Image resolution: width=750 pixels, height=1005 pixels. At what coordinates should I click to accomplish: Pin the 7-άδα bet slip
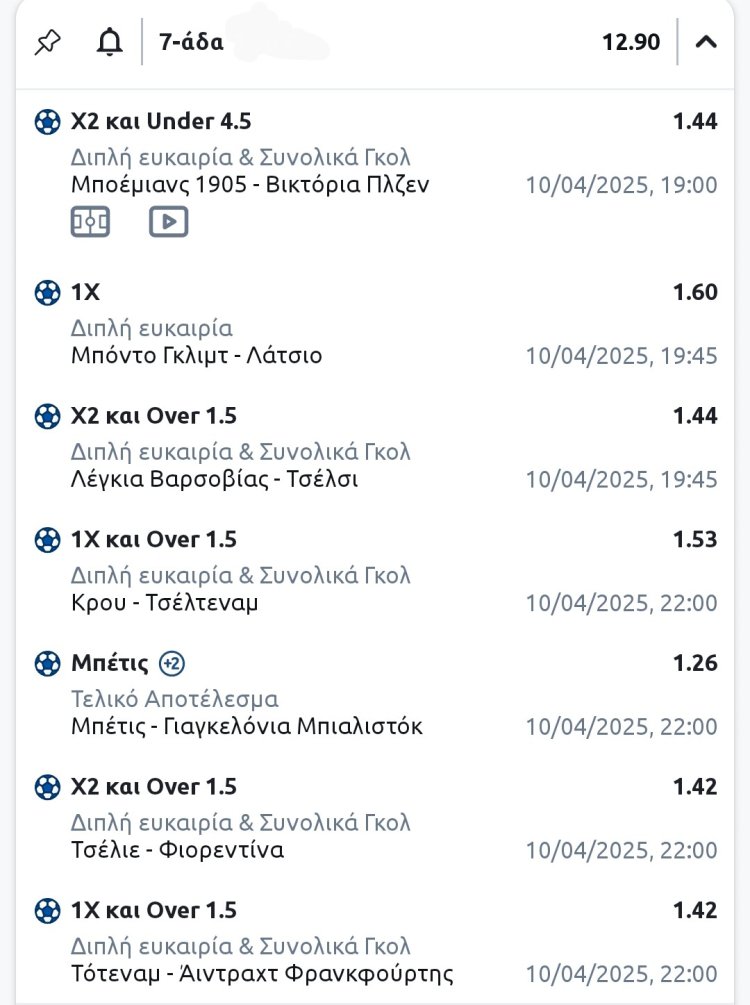click(x=47, y=42)
